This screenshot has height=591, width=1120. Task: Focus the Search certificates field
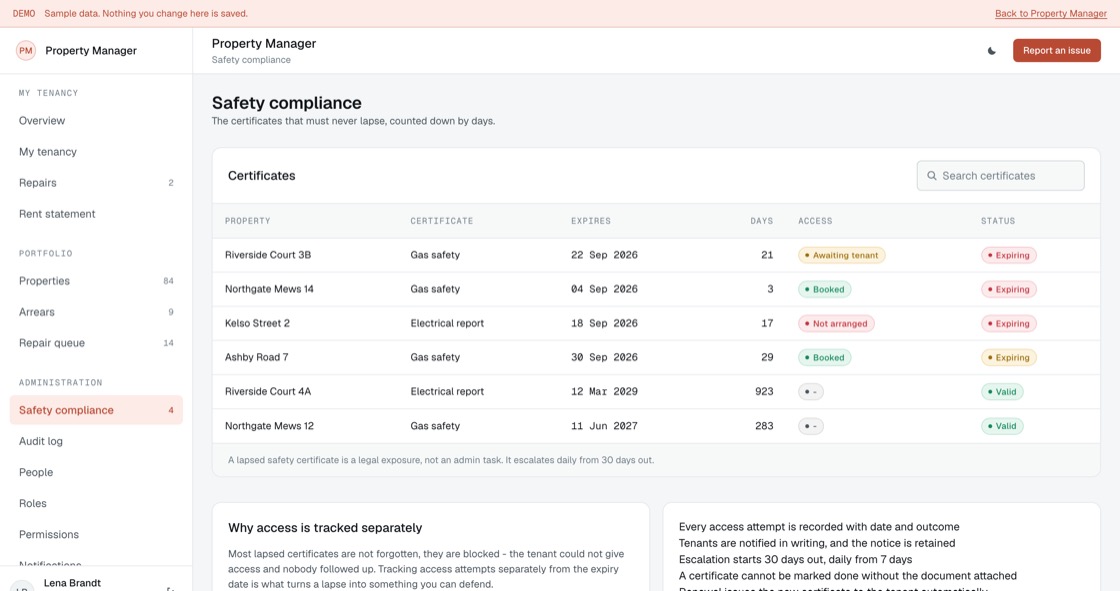(x=1000, y=176)
